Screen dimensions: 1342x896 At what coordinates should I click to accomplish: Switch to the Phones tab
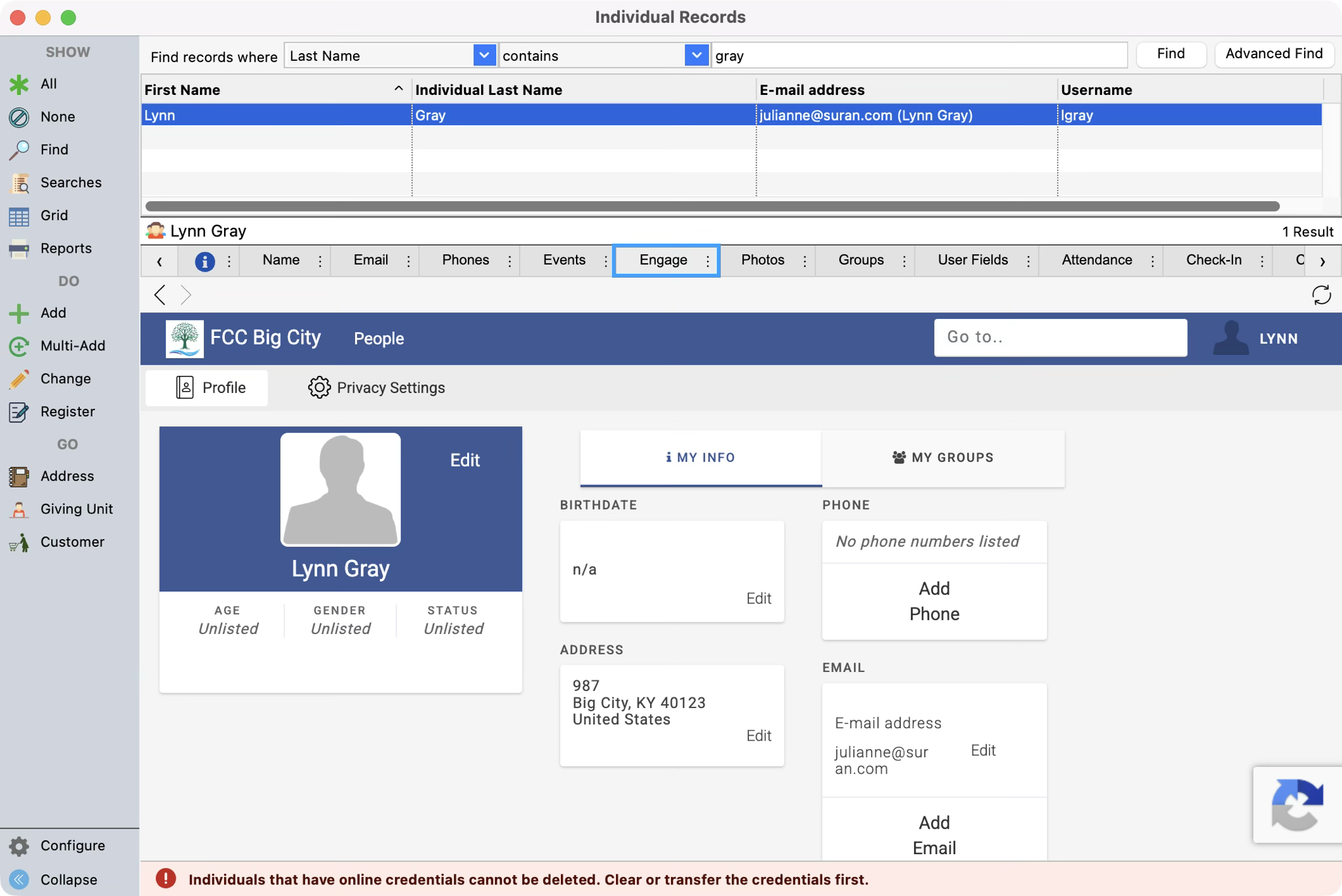click(465, 260)
